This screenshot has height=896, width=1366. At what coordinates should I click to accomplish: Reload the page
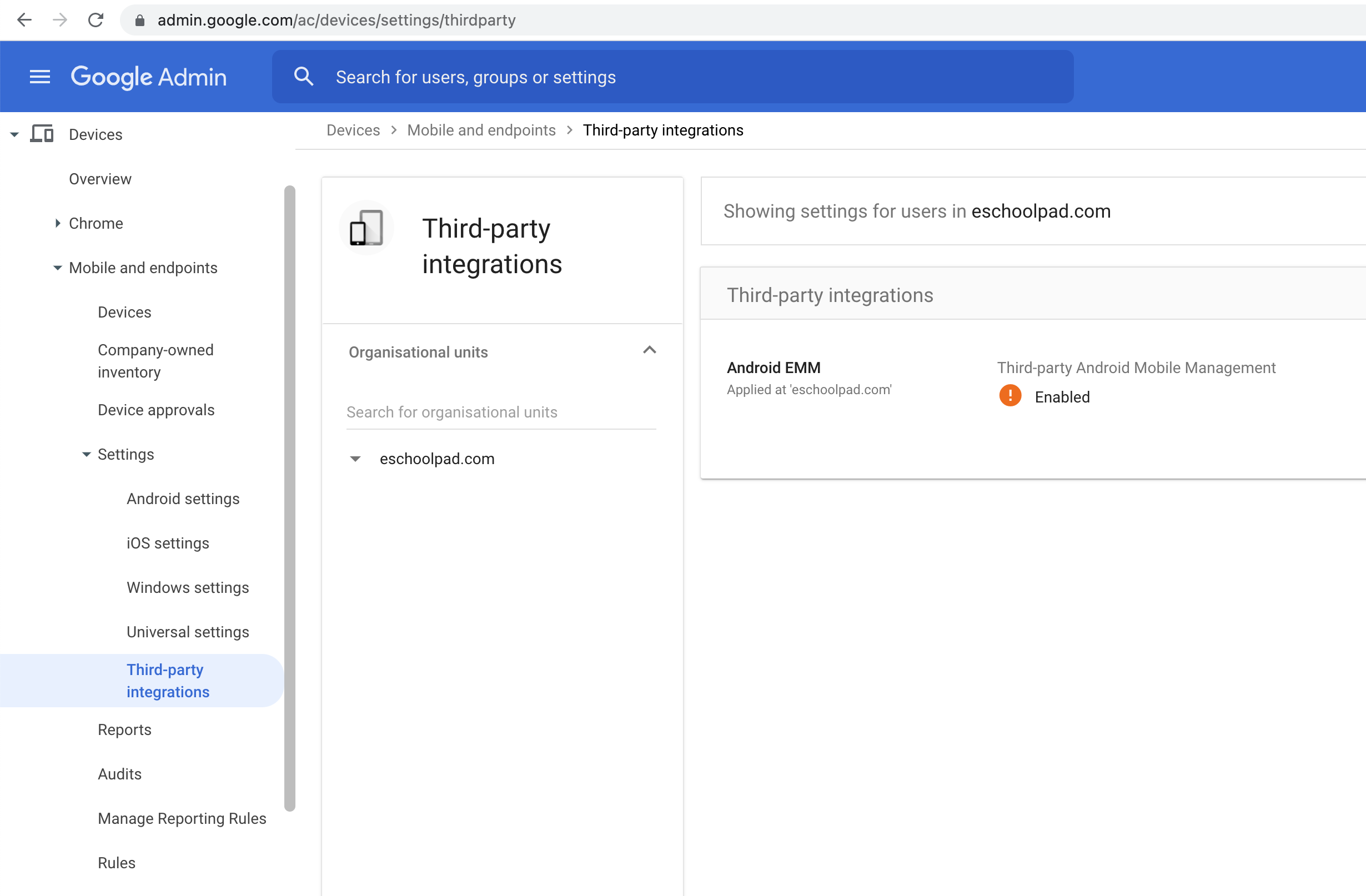96,20
